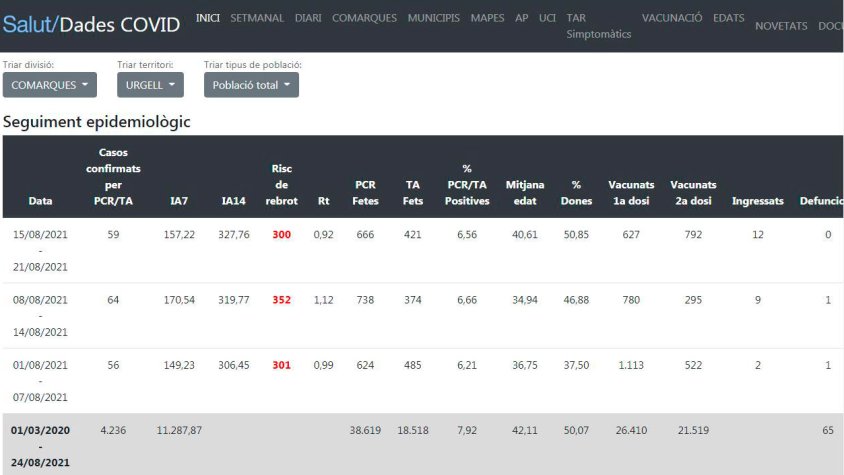Click the red risk value 352
The width and height of the screenshot is (844, 475).
pyautogui.click(x=281, y=300)
